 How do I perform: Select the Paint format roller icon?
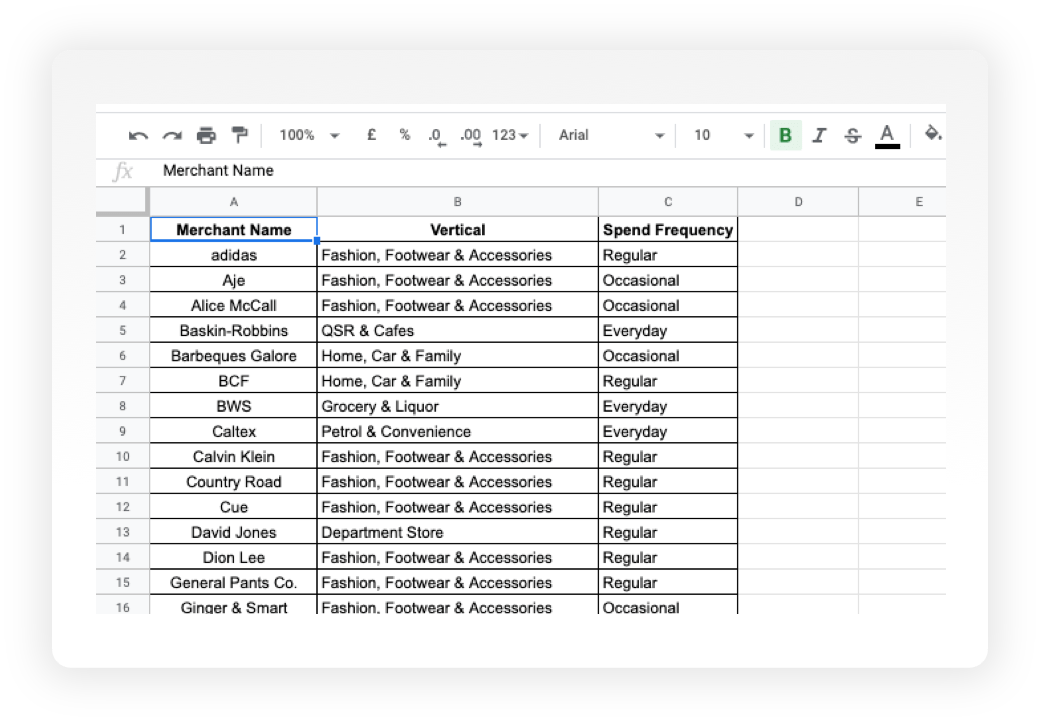(x=239, y=135)
